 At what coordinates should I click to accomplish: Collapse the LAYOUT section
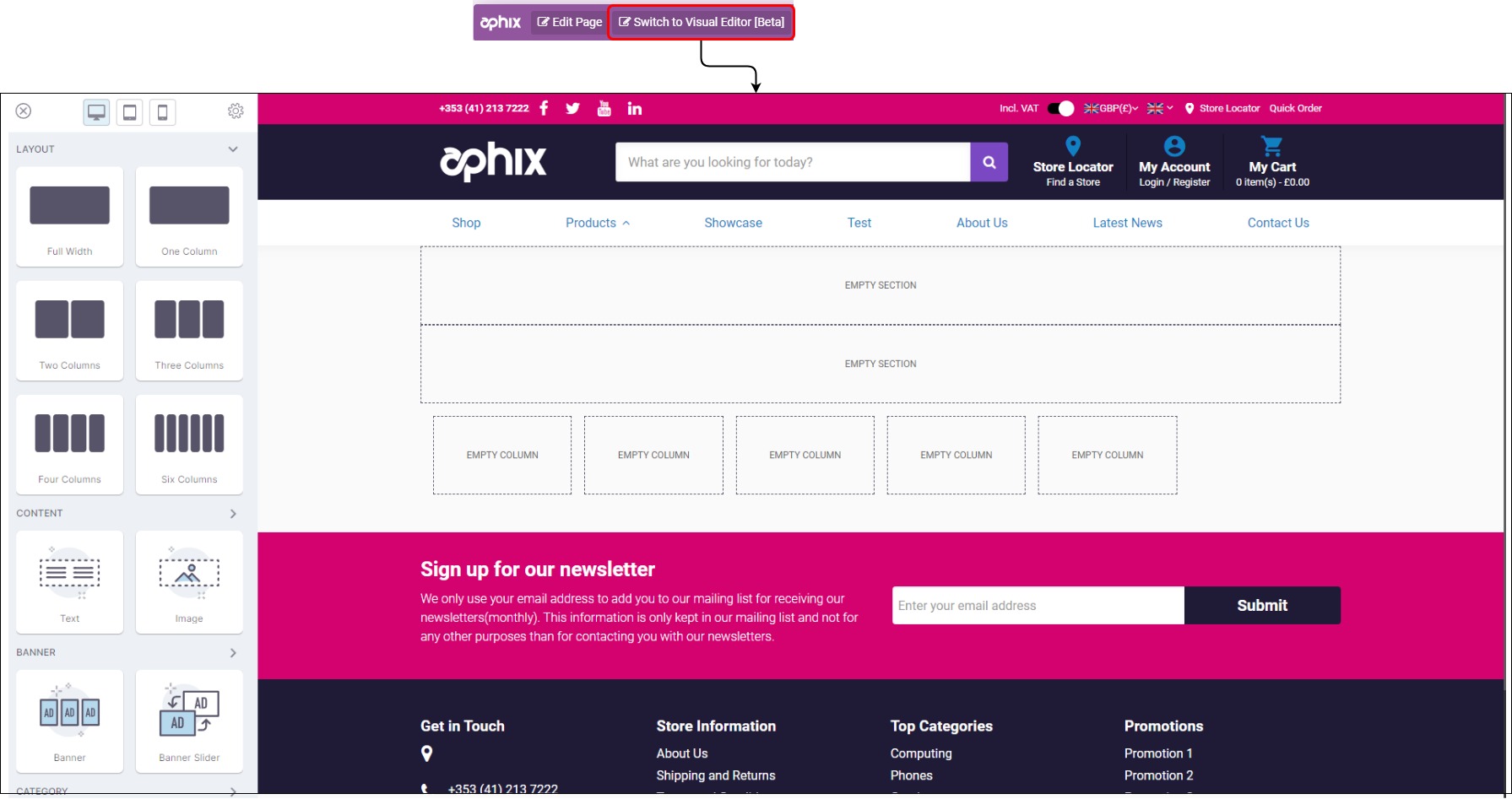[233, 149]
